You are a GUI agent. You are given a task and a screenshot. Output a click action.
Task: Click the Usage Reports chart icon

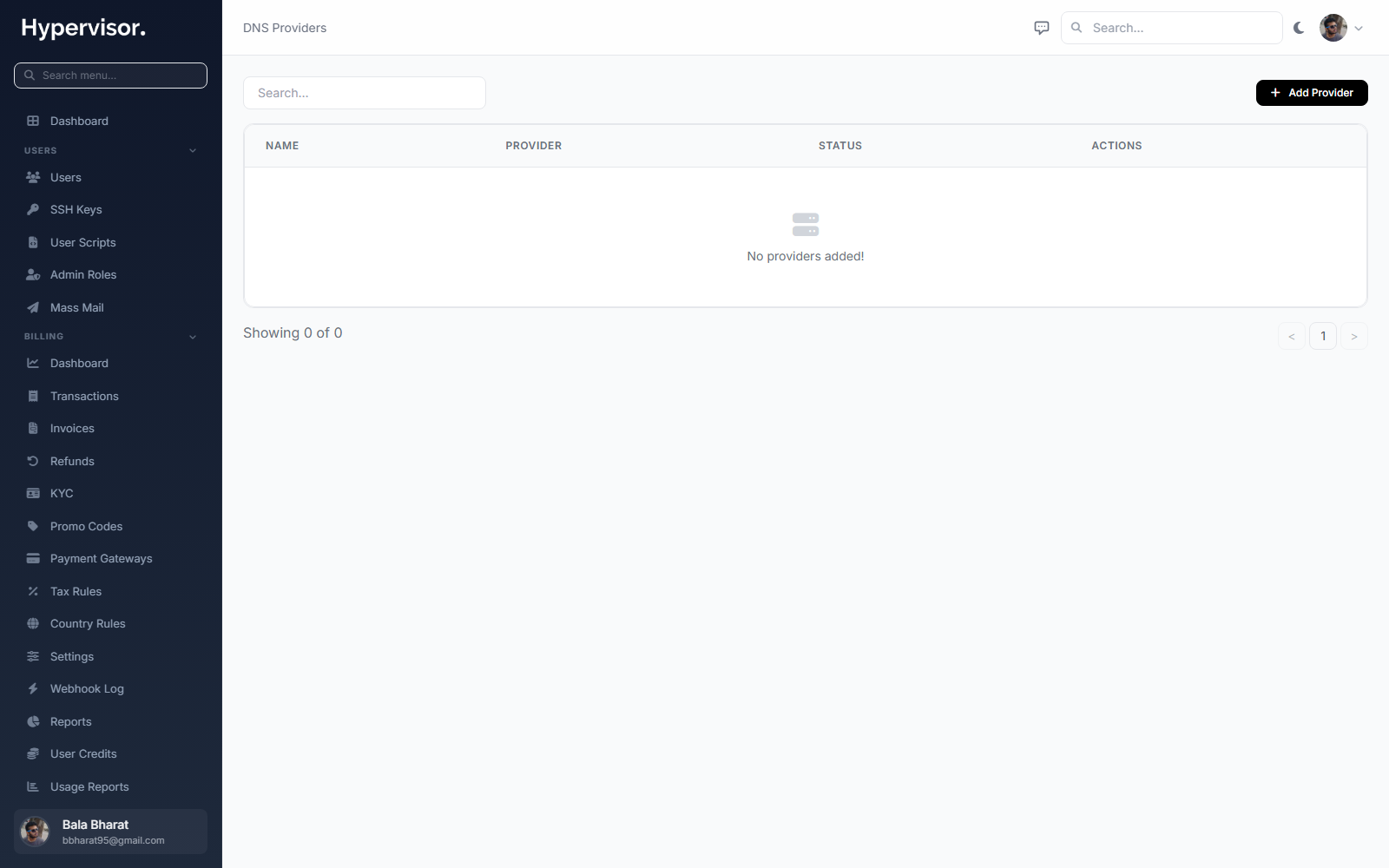(33, 786)
